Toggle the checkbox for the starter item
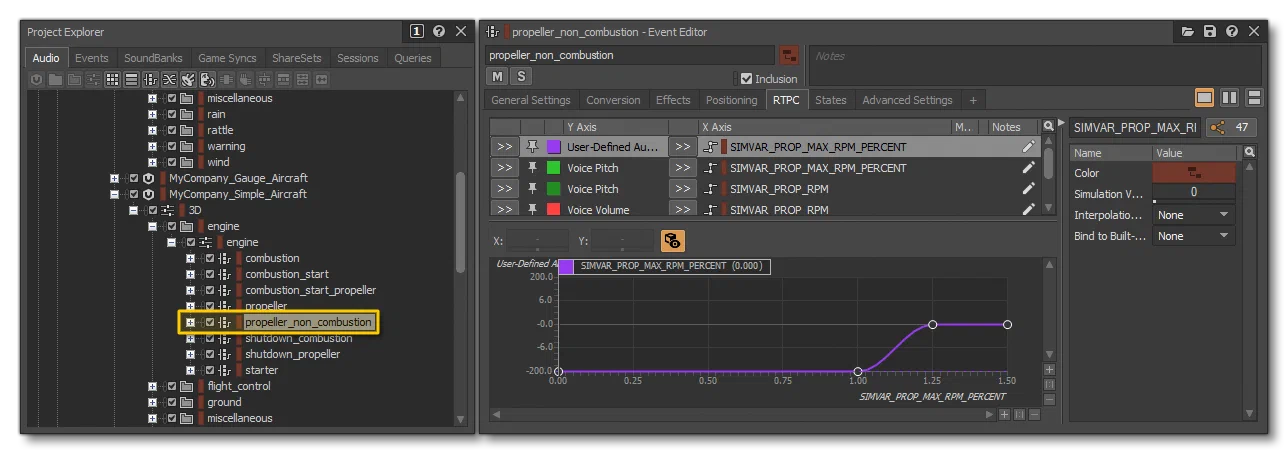This screenshot has height=454, width=1288. pyautogui.click(x=210, y=370)
